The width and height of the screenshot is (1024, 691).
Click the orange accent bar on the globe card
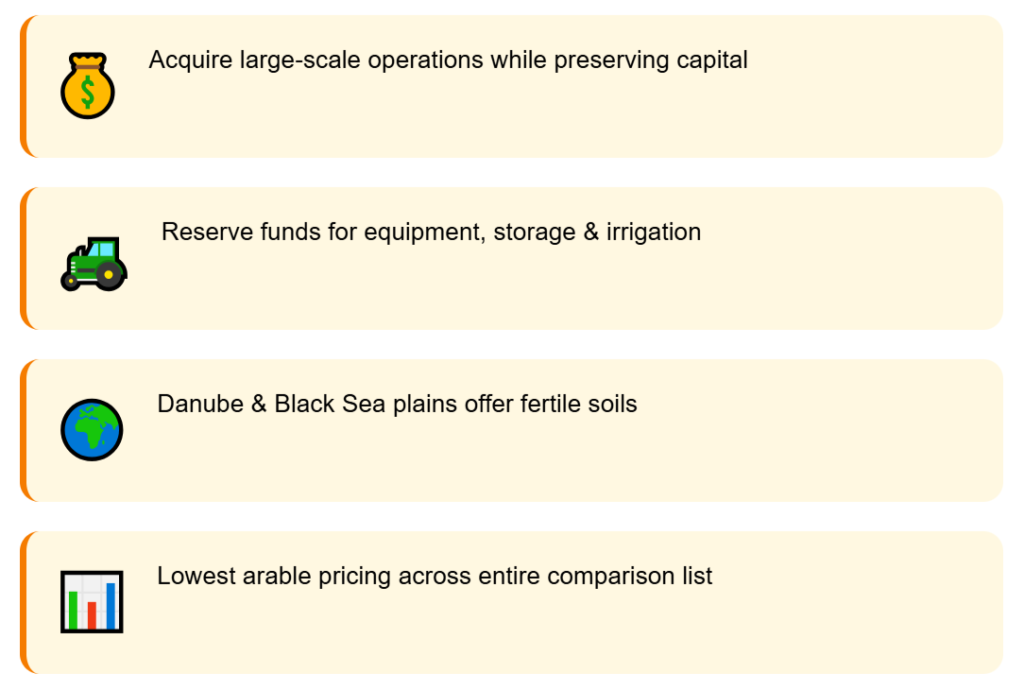point(23,430)
